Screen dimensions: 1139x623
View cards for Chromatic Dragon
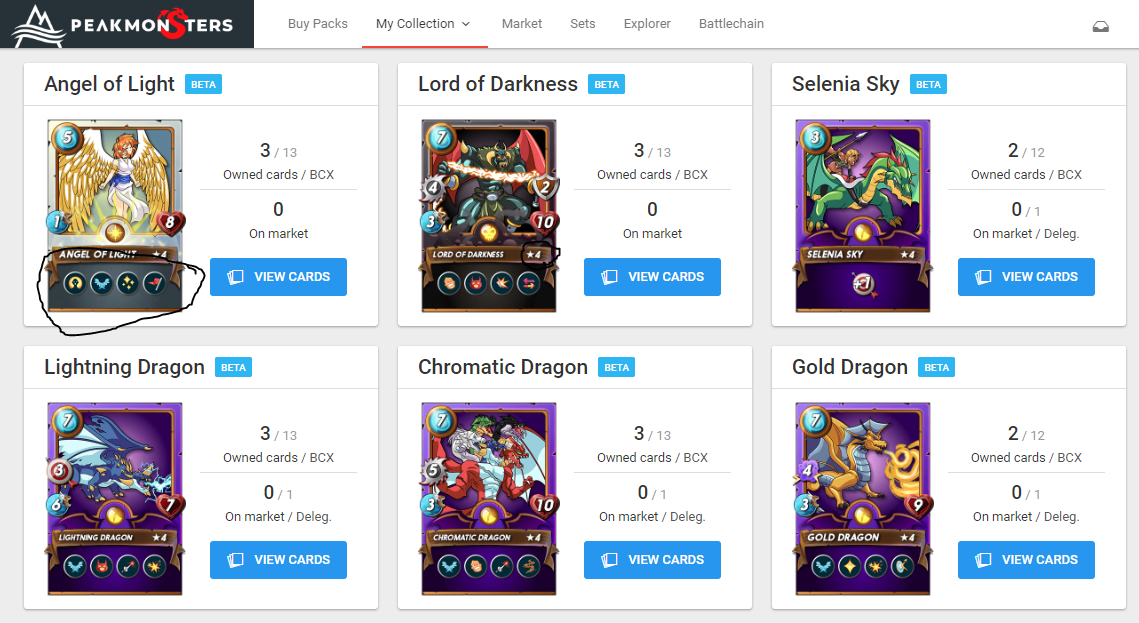click(652, 560)
